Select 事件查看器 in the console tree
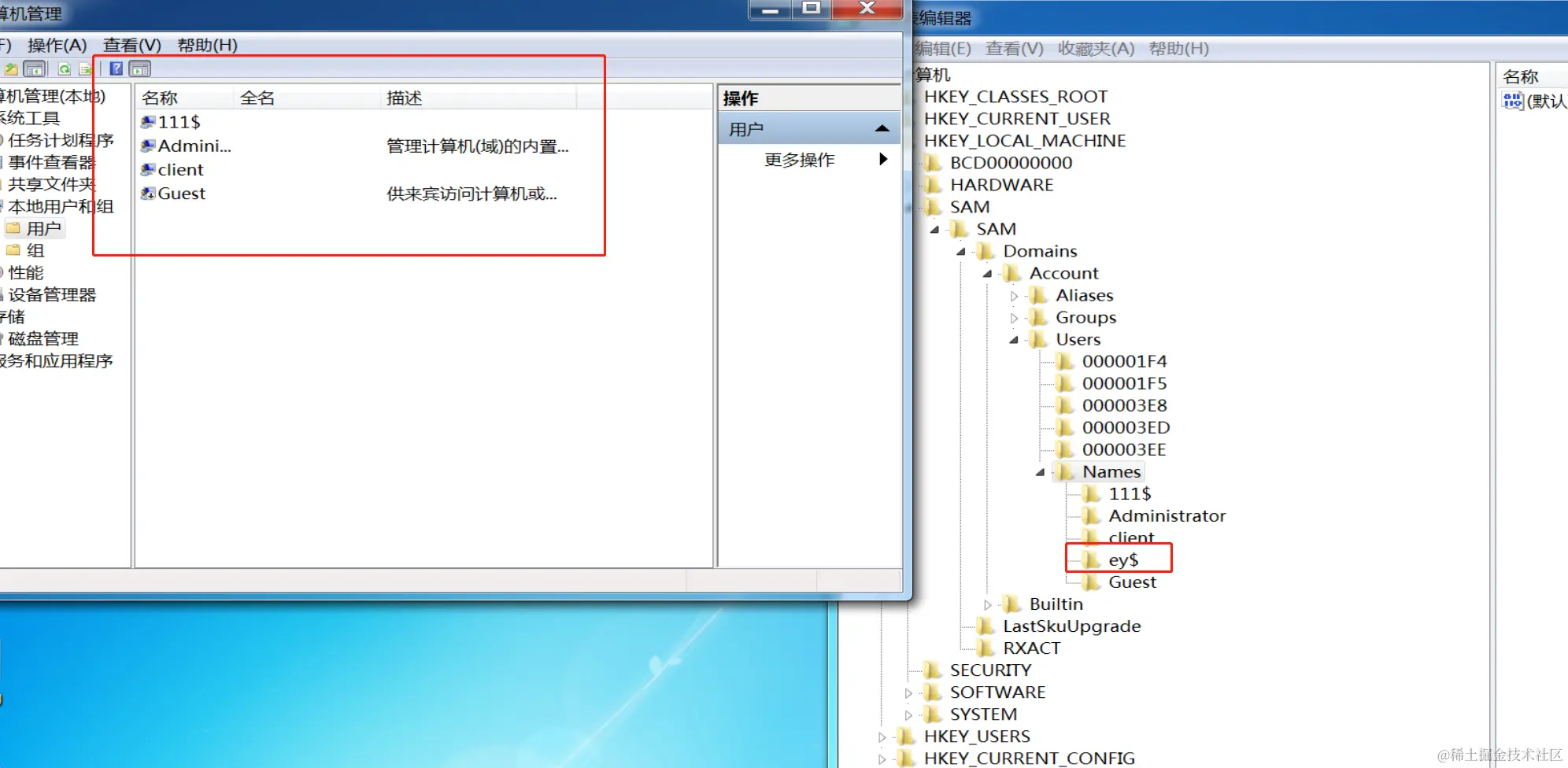This screenshot has width=1568, height=768. [x=51, y=162]
